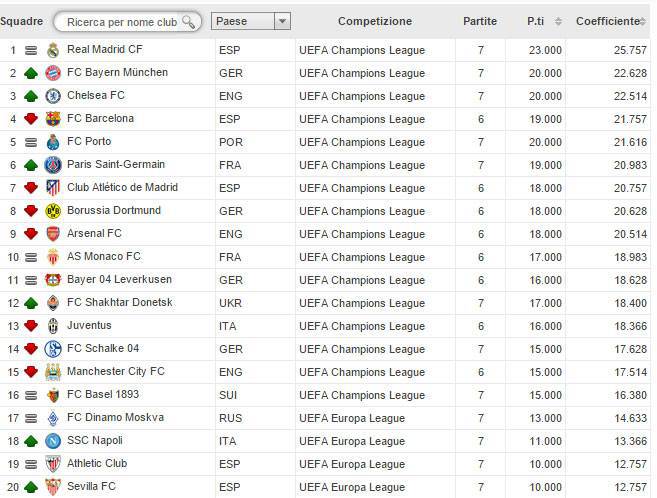Click the SSC Napoli logo

pos(53,441)
